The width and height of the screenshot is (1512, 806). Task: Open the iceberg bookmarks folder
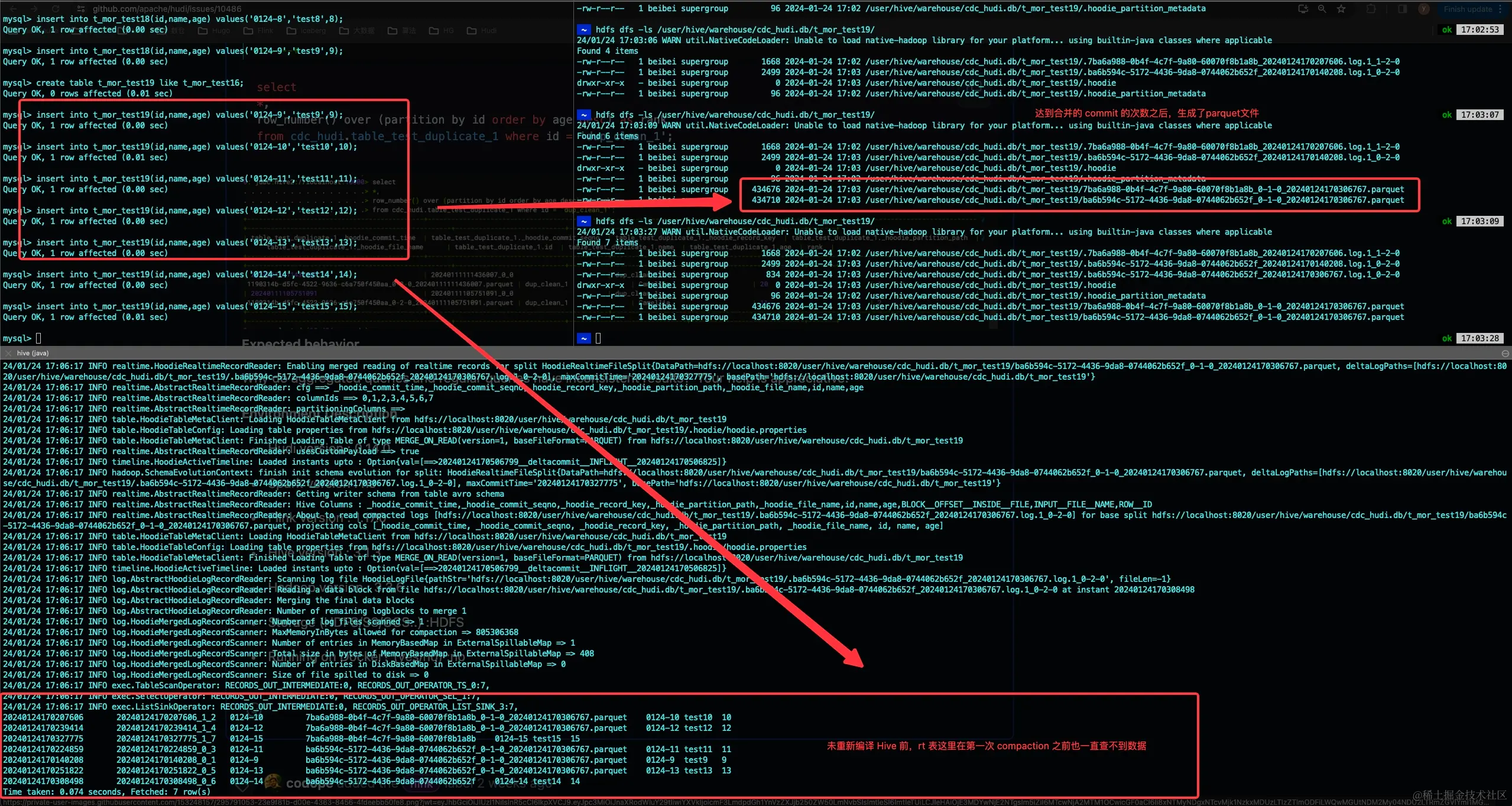tap(305, 31)
